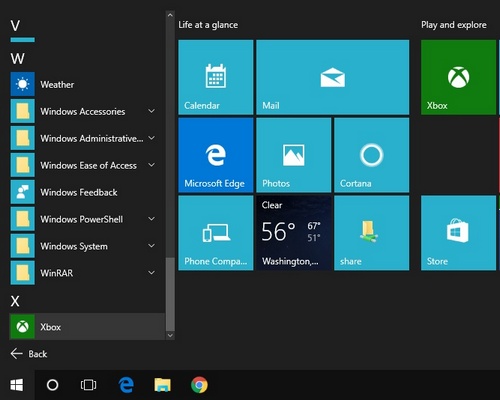The image size is (500, 400).
Task: Select Windows Accessories label
Action: click(x=83, y=111)
